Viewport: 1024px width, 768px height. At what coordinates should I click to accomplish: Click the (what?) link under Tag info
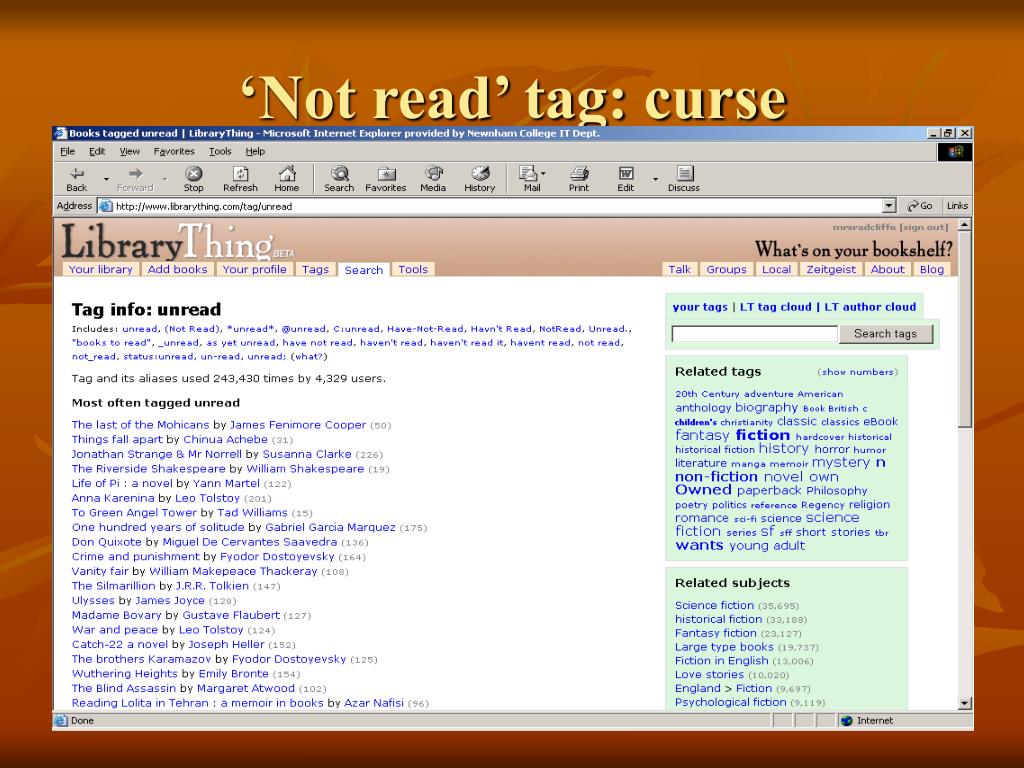pyautogui.click(x=309, y=357)
